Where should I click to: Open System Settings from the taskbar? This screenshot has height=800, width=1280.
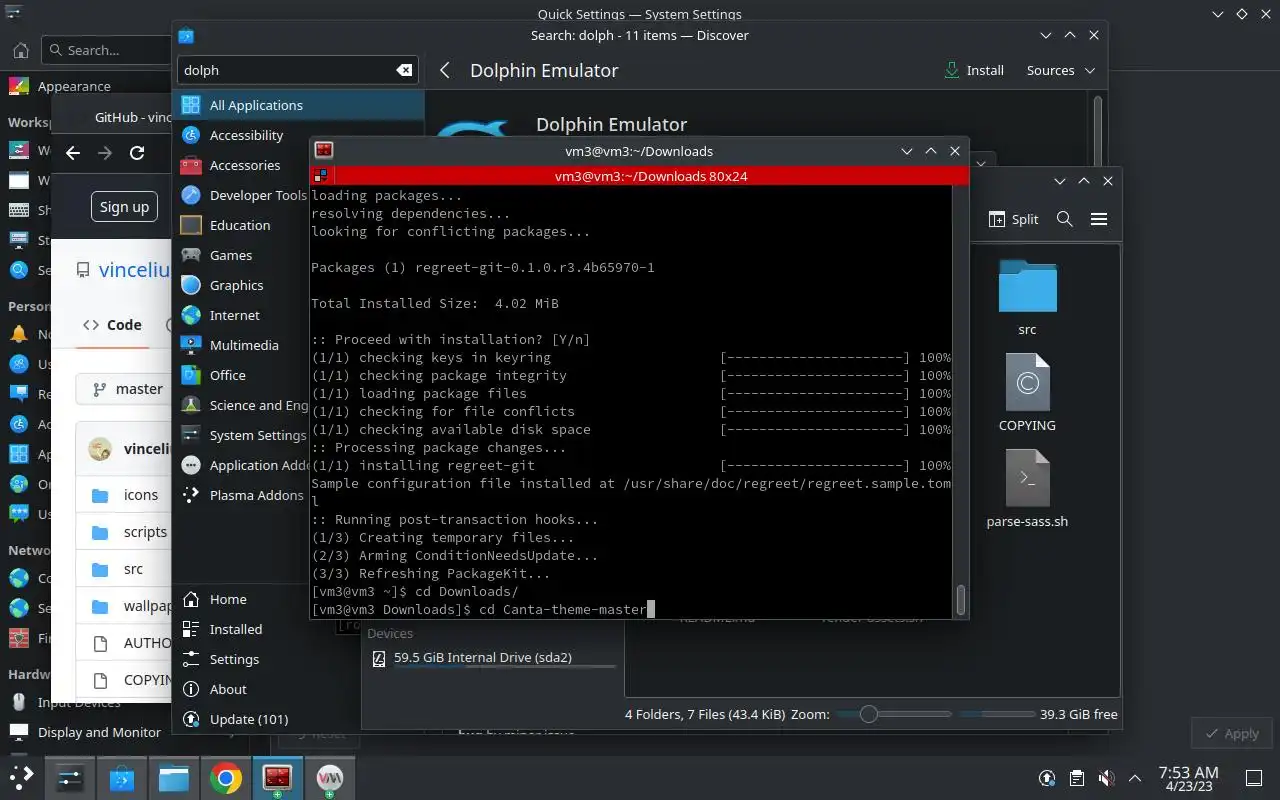coord(70,777)
